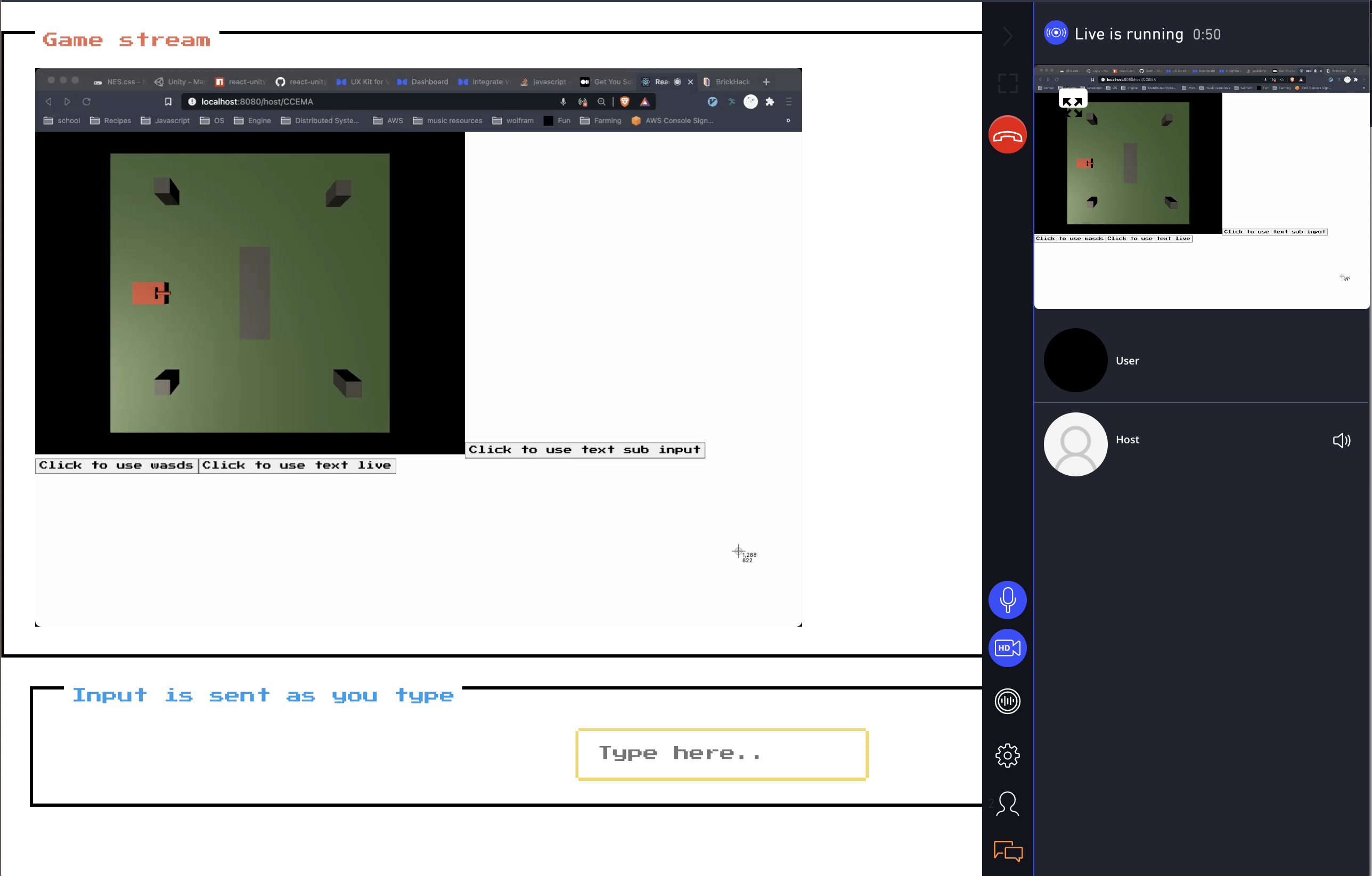Click the live broadcast indicator icon
The height and width of the screenshot is (876, 1372).
1055,33
